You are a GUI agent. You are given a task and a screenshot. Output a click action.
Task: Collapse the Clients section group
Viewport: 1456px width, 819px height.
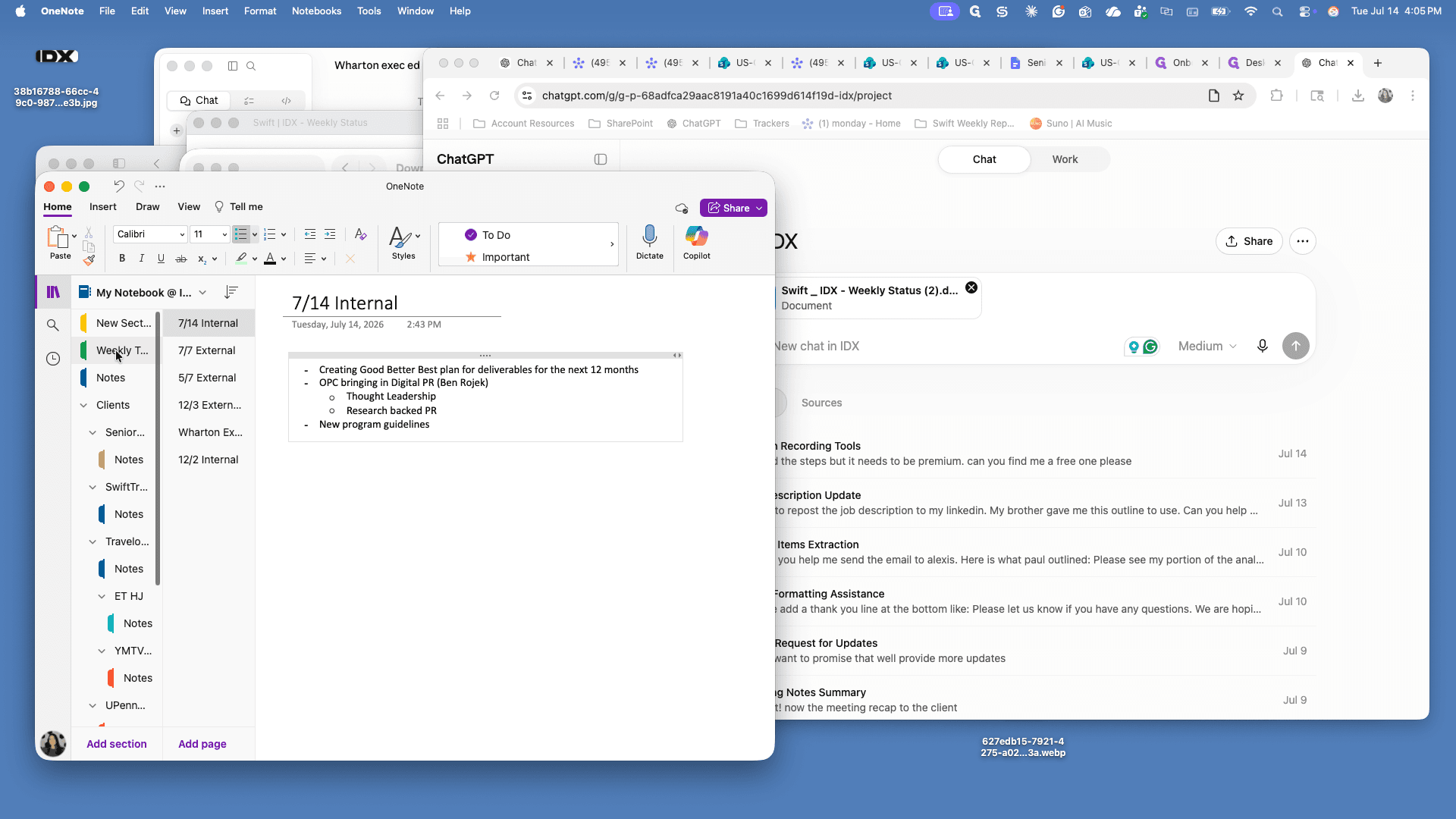click(83, 405)
